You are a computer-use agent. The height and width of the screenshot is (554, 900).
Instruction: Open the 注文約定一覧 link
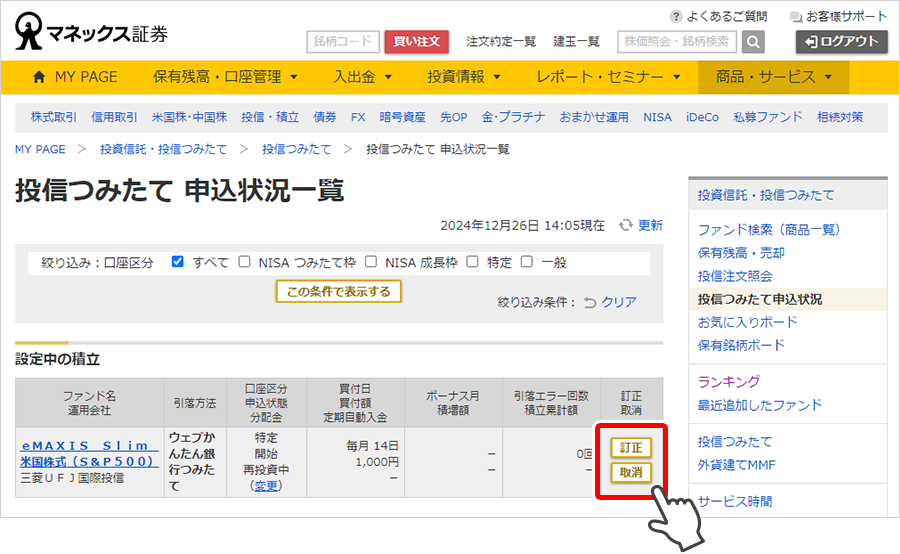point(501,41)
